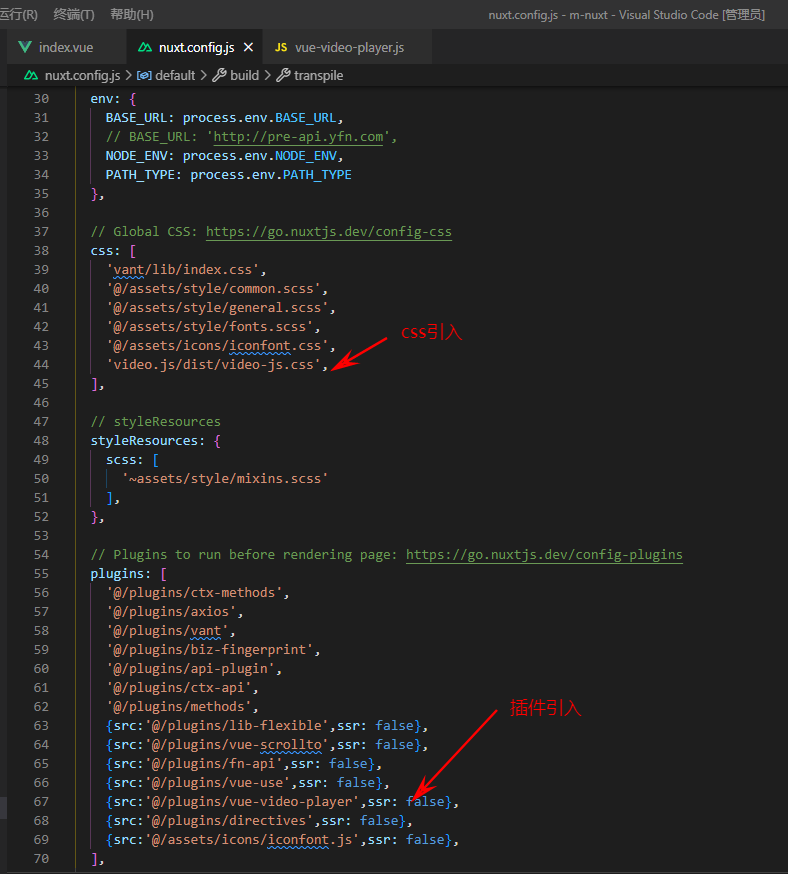The height and width of the screenshot is (874, 788).
Task: Click the wrench icon before build breadcrumb
Action: (x=220, y=75)
